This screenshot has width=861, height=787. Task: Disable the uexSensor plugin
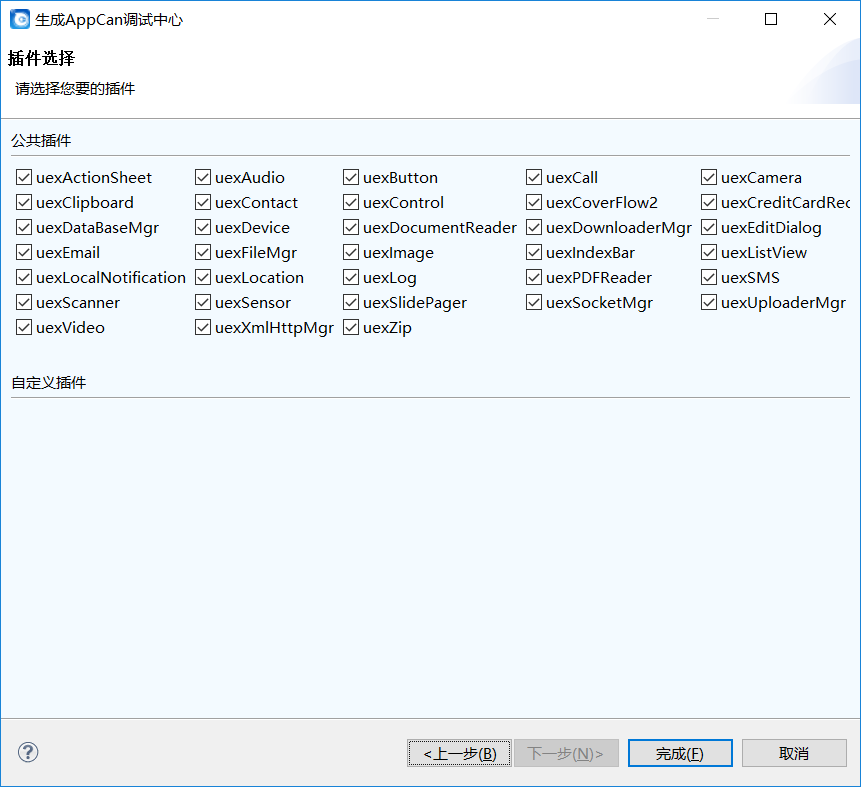pyautogui.click(x=203, y=302)
